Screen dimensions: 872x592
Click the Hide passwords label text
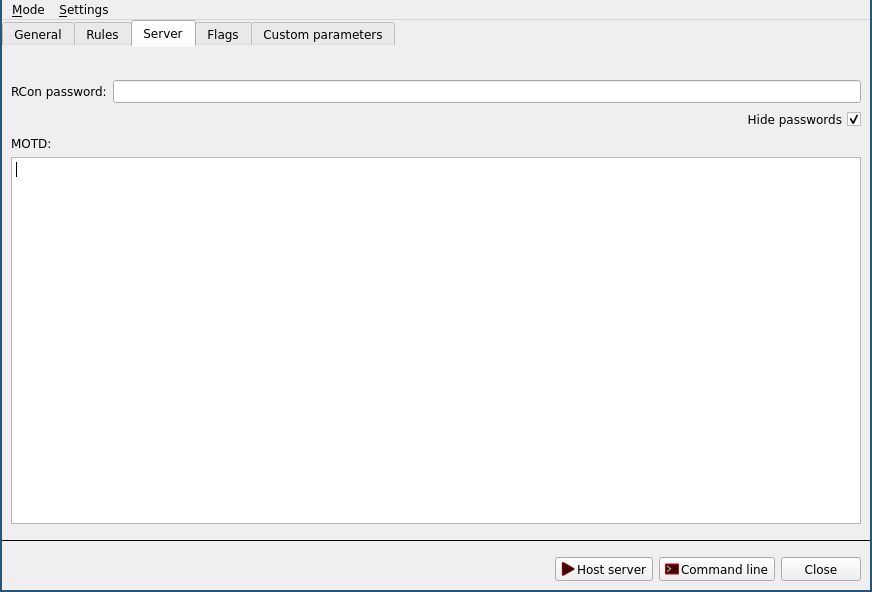(794, 120)
